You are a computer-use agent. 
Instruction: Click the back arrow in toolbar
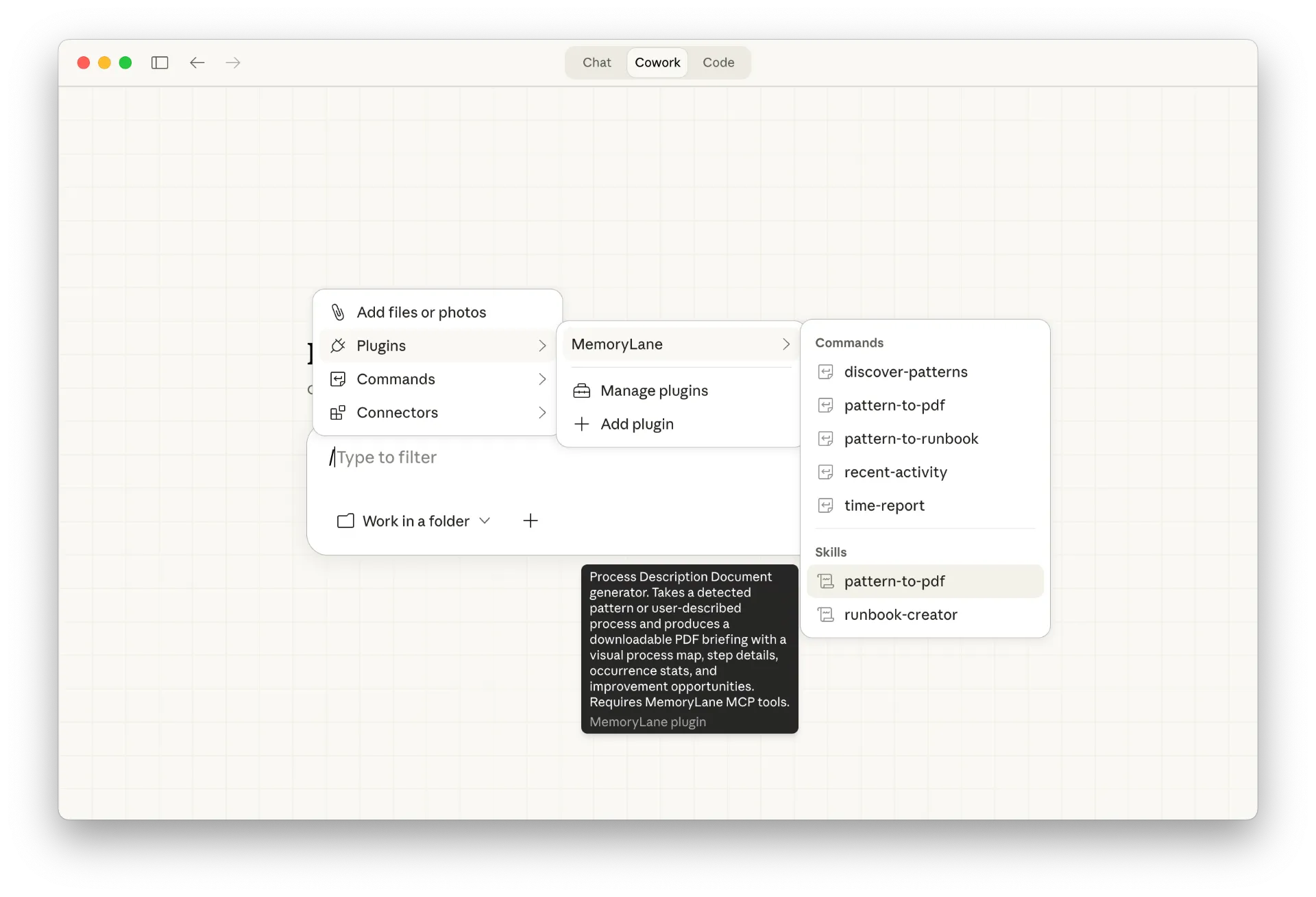pyautogui.click(x=197, y=62)
